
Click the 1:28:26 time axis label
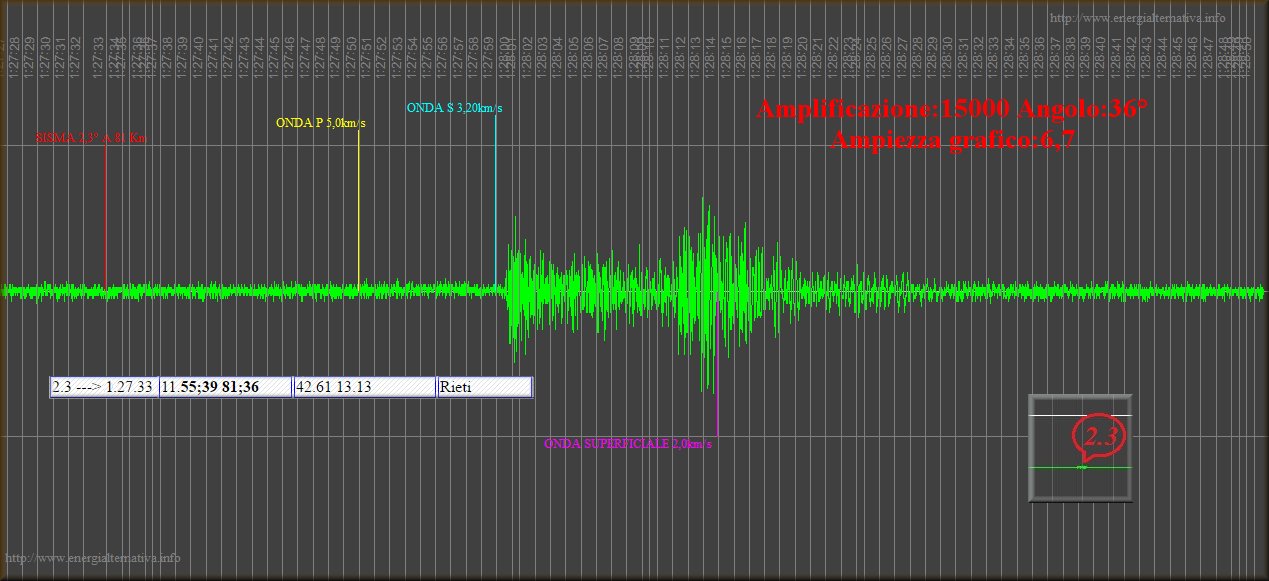coord(886,55)
